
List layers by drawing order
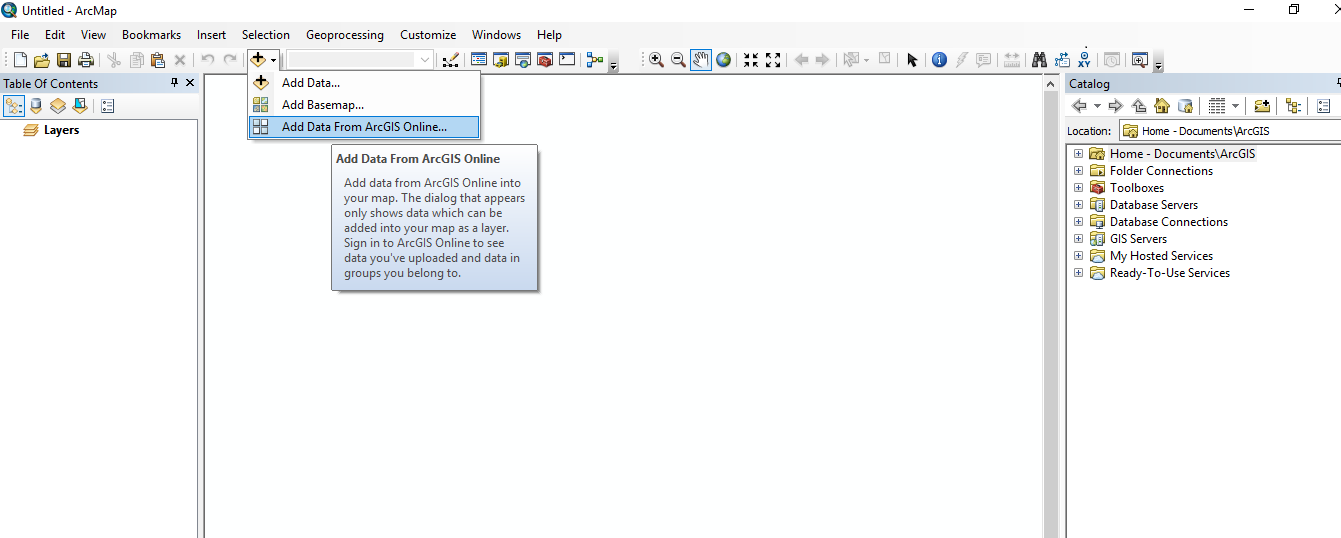coord(14,106)
